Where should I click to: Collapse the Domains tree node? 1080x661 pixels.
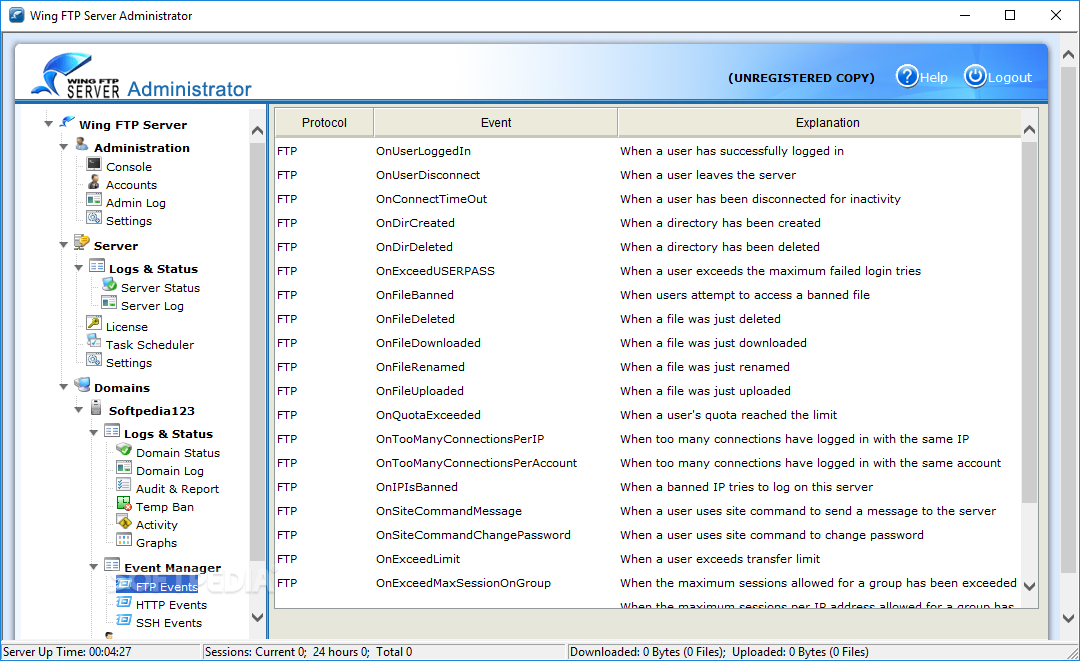click(x=63, y=387)
